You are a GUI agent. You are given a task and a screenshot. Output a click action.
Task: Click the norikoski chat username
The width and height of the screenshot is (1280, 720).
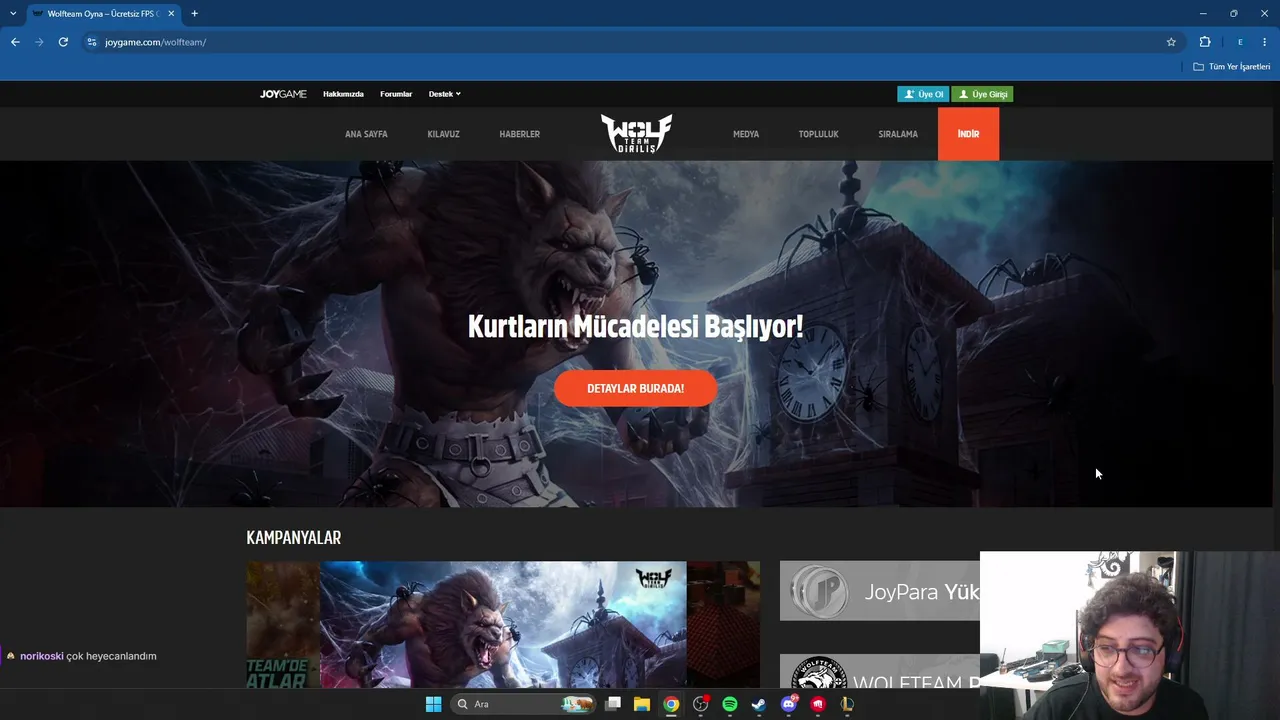tap(42, 656)
